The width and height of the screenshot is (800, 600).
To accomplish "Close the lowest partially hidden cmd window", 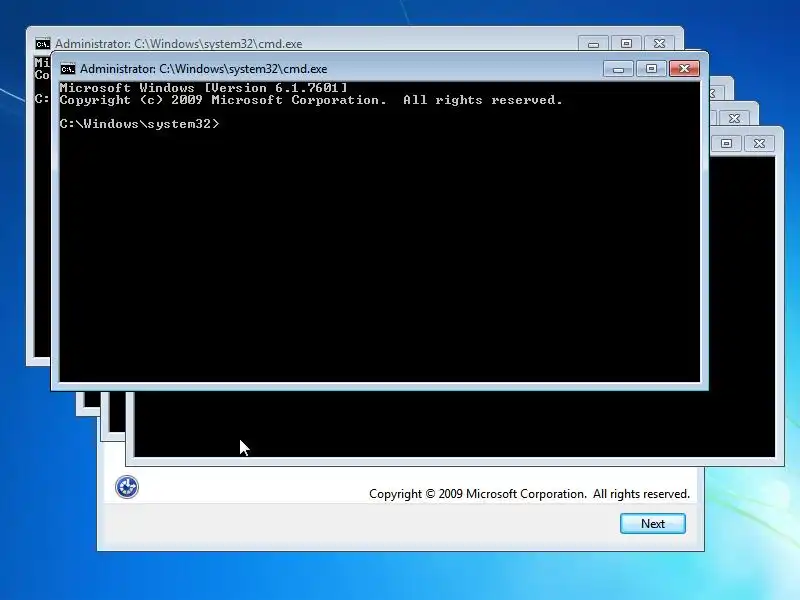I will [x=759, y=143].
